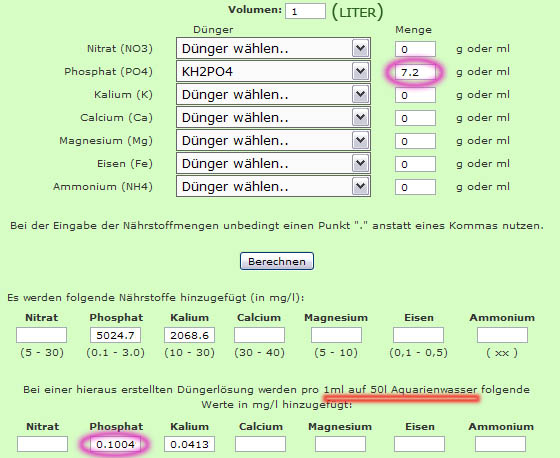Click the Kalium amount input field
The image size is (560, 458).
415,95
